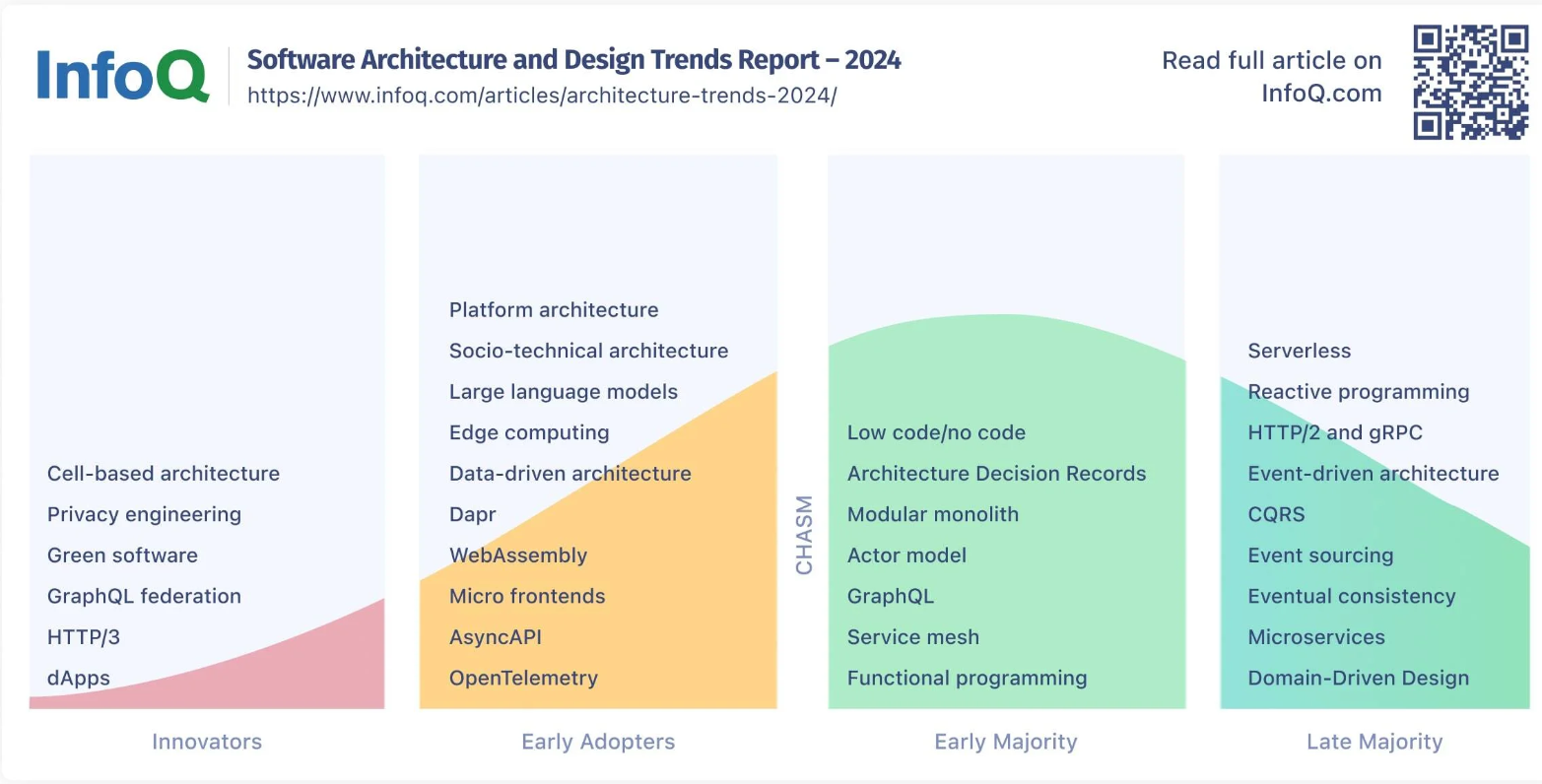Select the Early Majority label
The height and width of the screenshot is (784, 1542).
1005,742
